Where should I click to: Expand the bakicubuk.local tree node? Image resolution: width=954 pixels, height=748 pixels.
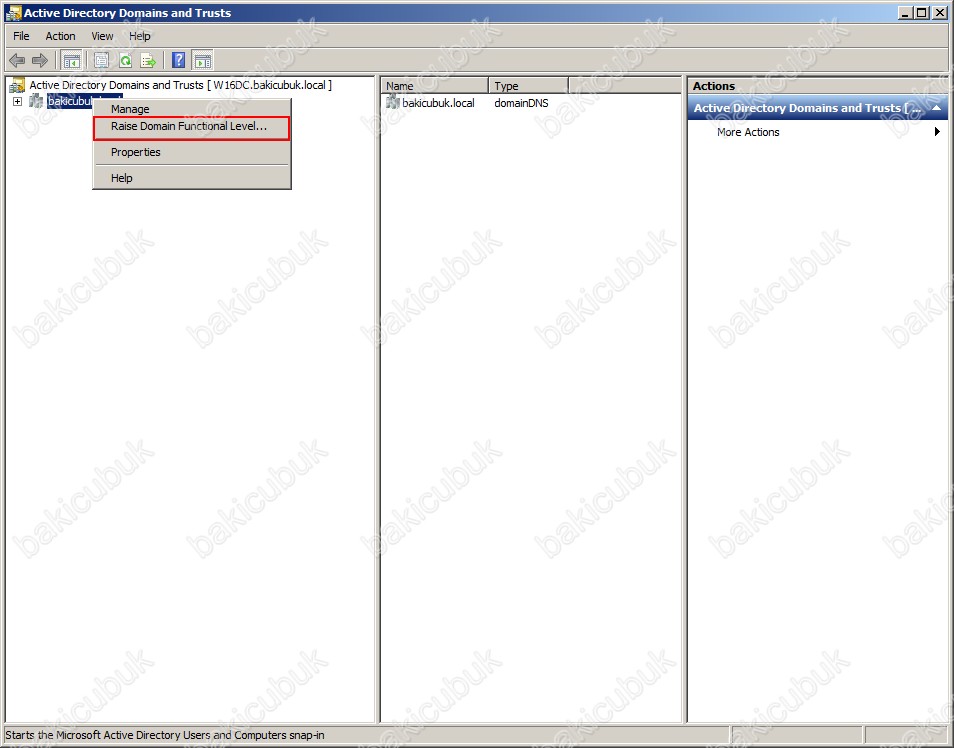tap(18, 102)
